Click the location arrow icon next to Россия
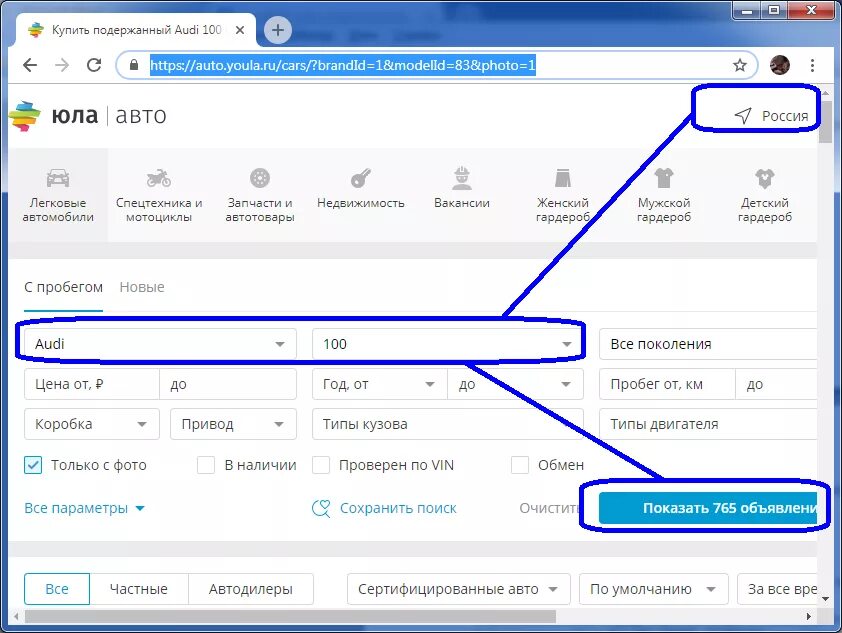This screenshot has height=633, width=842. coord(743,115)
